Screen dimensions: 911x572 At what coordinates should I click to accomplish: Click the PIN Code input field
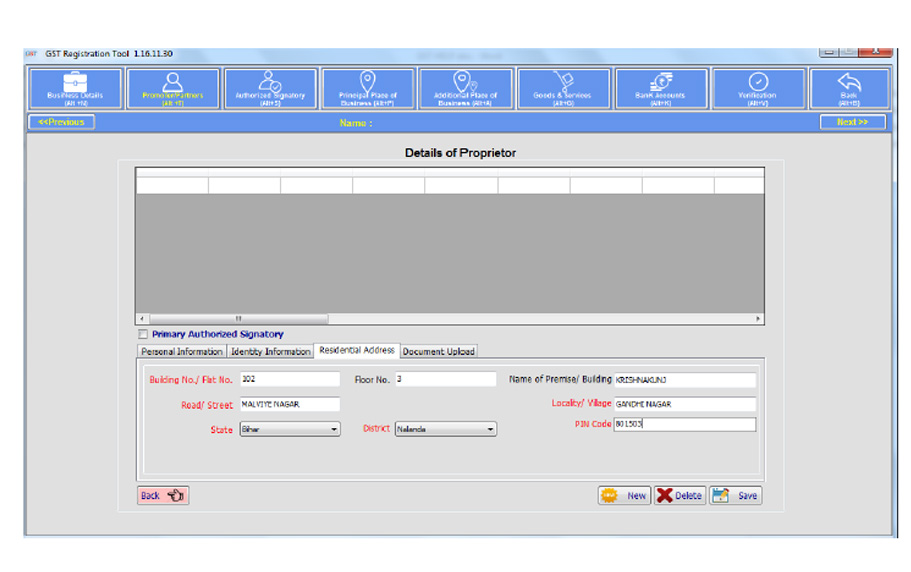pyautogui.click(x=684, y=424)
